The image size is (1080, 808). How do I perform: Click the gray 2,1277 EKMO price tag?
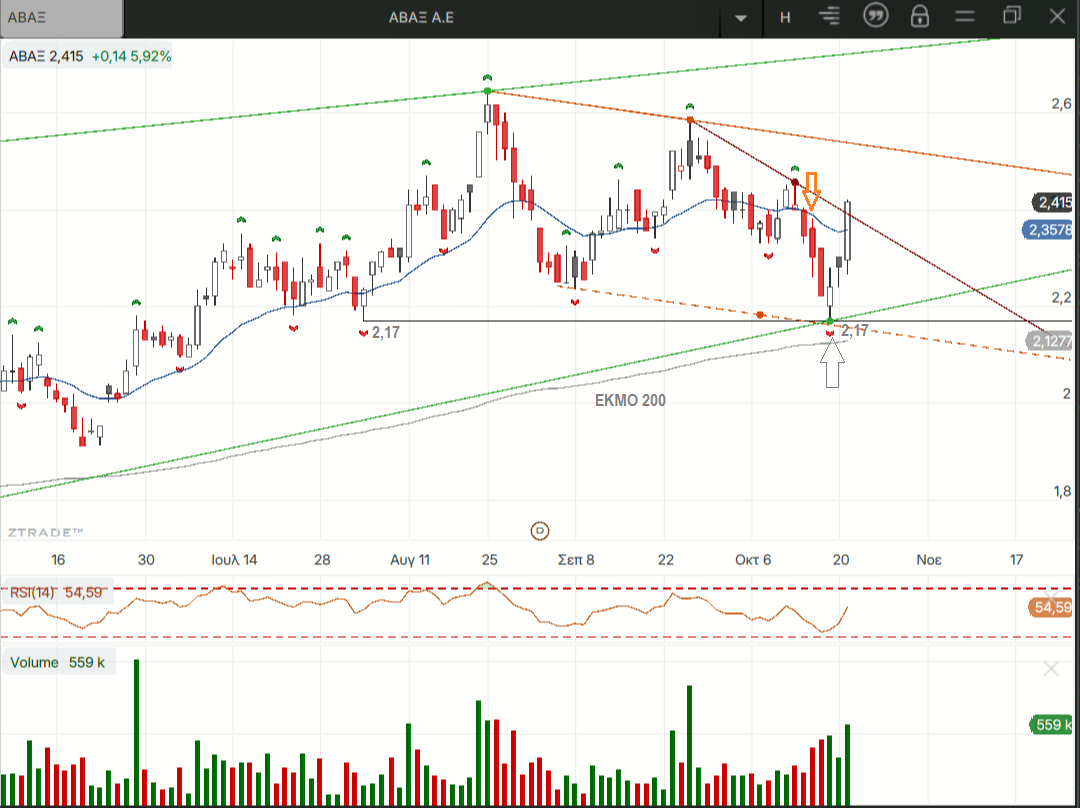pyautogui.click(x=1051, y=342)
